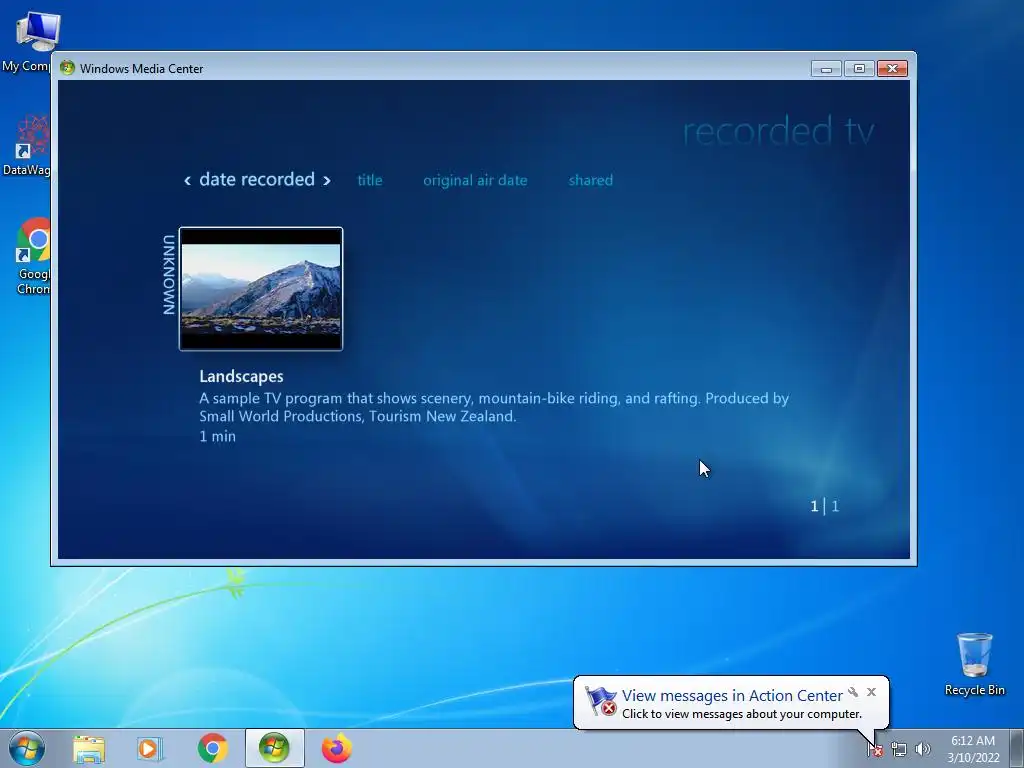The image size is (1024, 768).
Task: Click the 'recorded tv' heading
Action: [778, 131]
